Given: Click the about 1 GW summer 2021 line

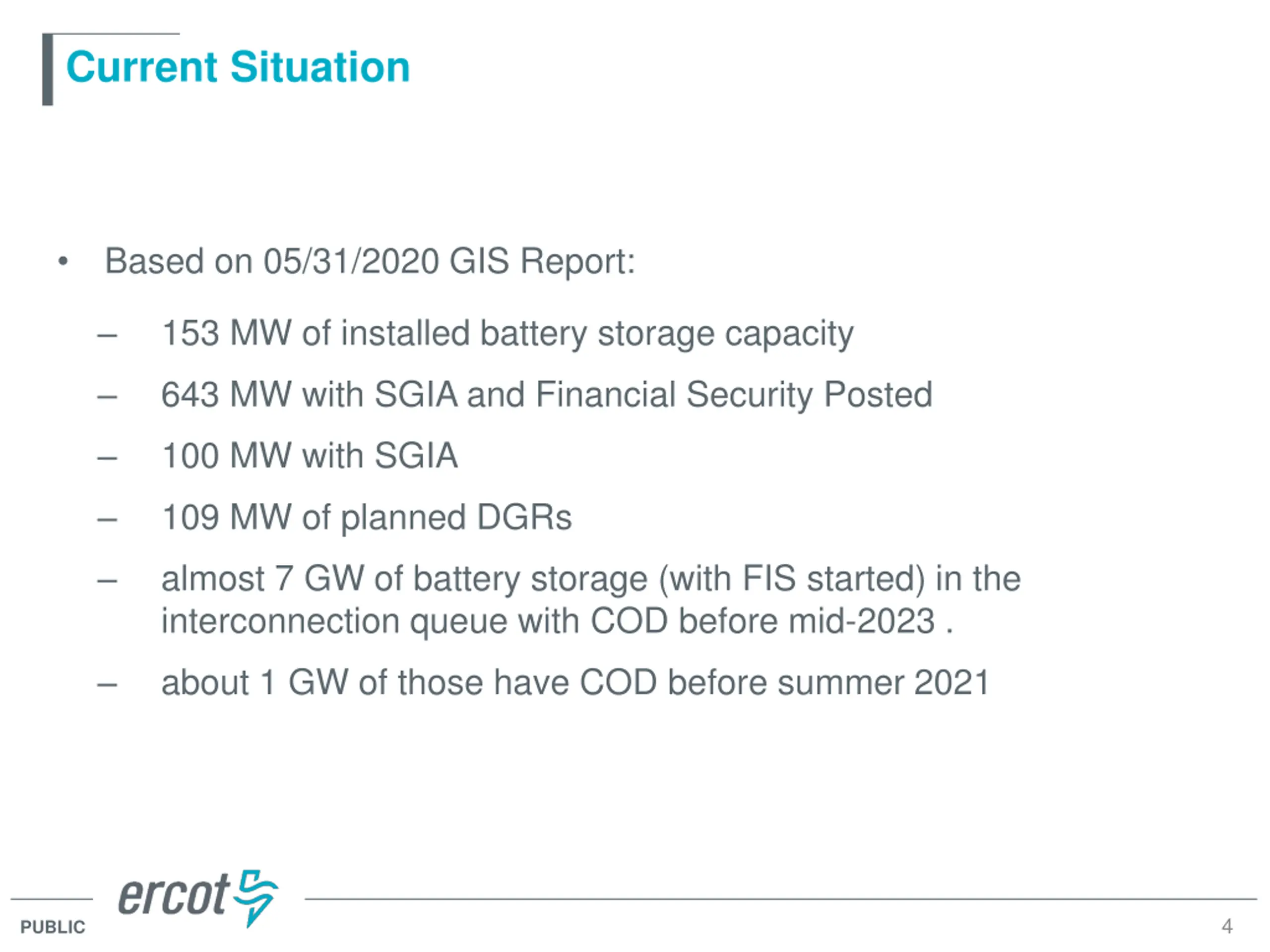Looking at the screenshot, I should click(575, 683).
